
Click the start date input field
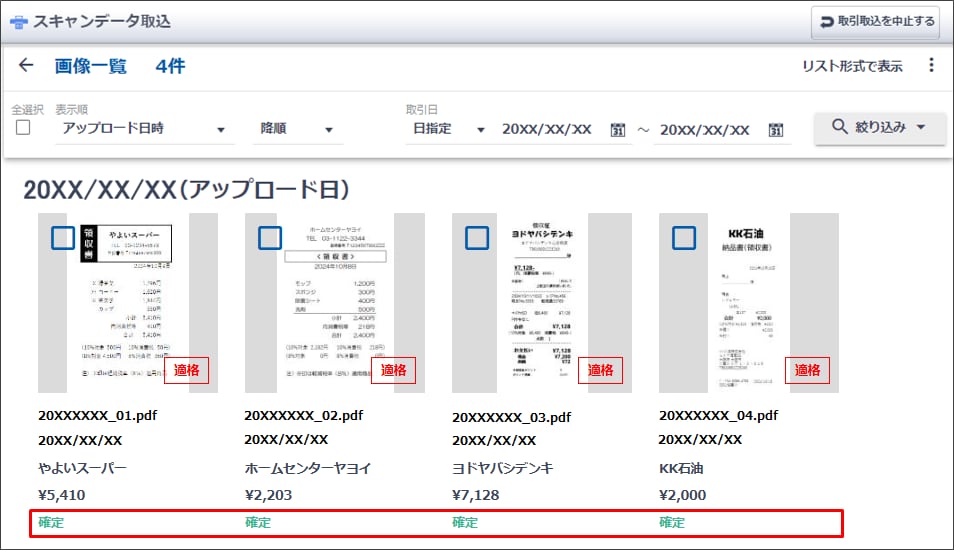[547, 130]
